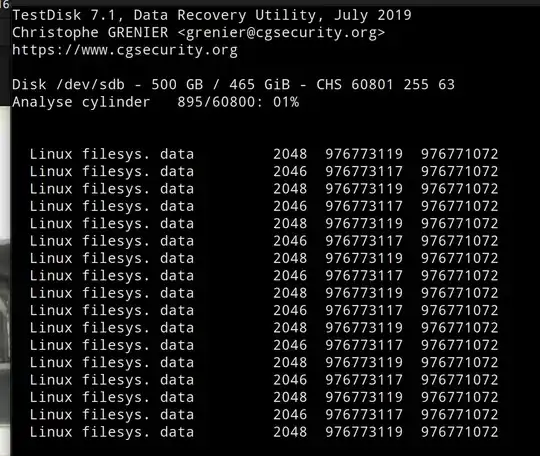Select the bottommost Linux filesys. data entry
The height and width of the screenshot is (456, 540).
pyautogui.click(x=264, y=432)
